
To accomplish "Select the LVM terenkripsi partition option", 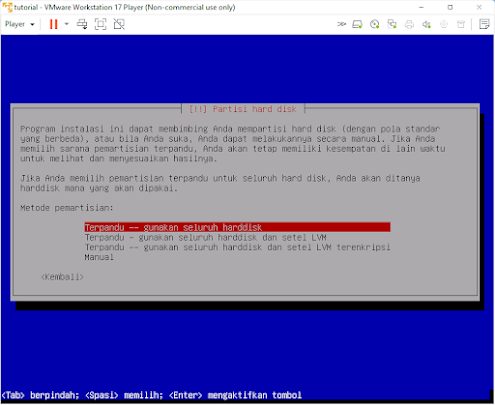I will click(237, 247).
